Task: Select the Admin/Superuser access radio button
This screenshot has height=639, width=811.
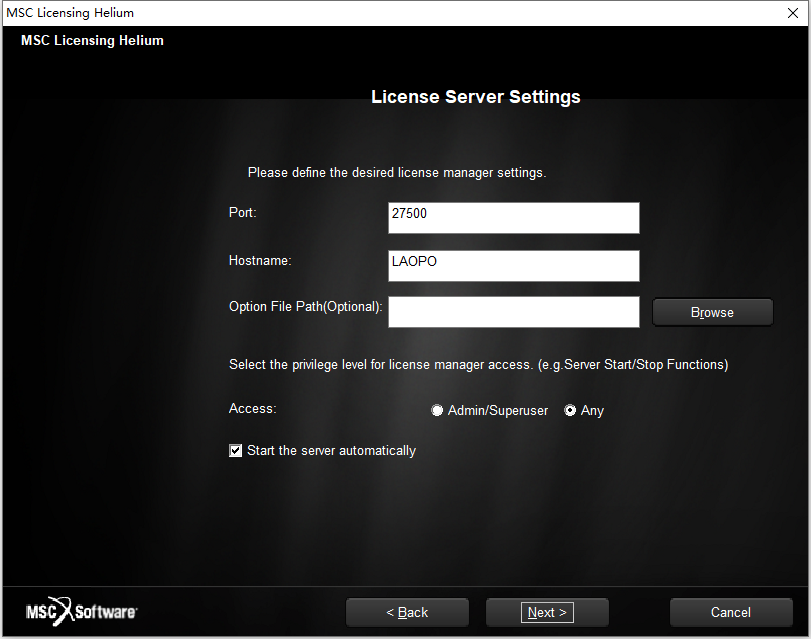Action: [x=437, y=410]
